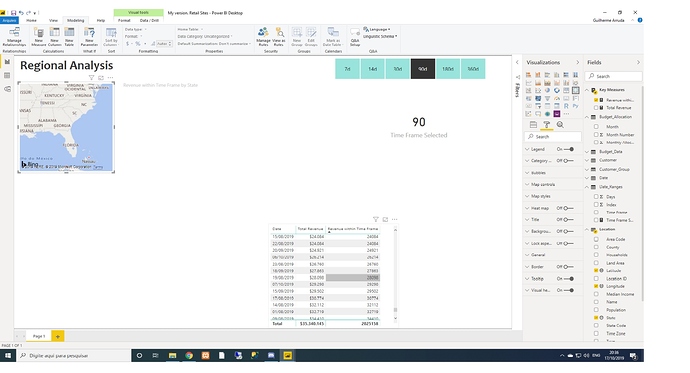690x373 pixels.
Task: Click Q&A Setup icon in ribbon
Action: [355, 37]
